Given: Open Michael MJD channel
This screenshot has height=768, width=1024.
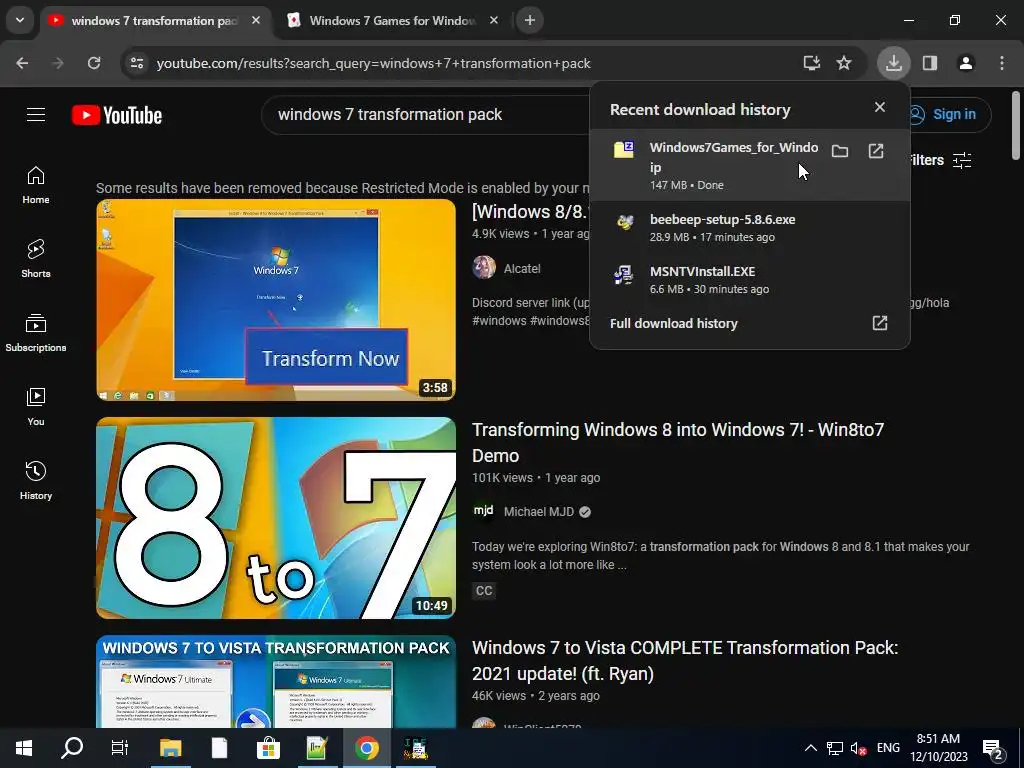Looking at the screenshot, I should click(x=539, y=512).
